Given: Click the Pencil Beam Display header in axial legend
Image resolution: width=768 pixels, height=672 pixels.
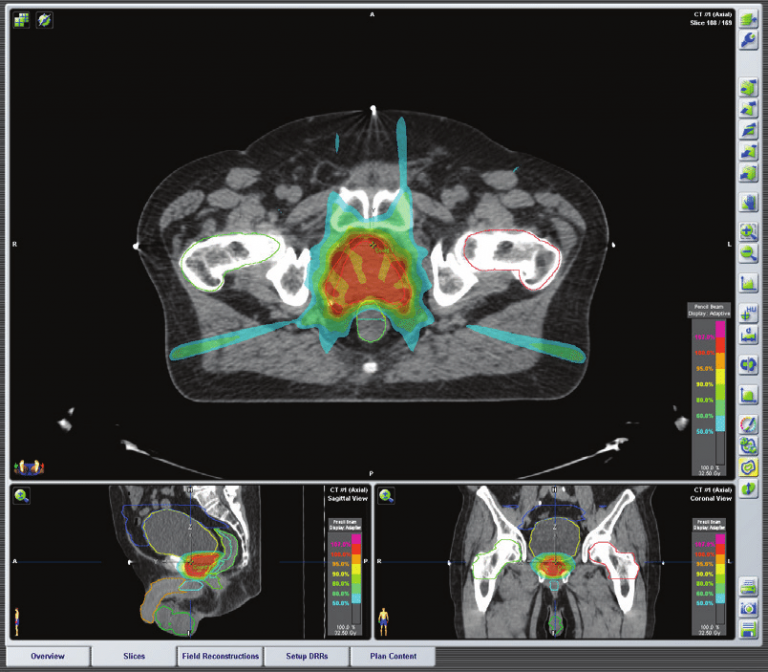Looking at the screenshot, I should point(709,310).
